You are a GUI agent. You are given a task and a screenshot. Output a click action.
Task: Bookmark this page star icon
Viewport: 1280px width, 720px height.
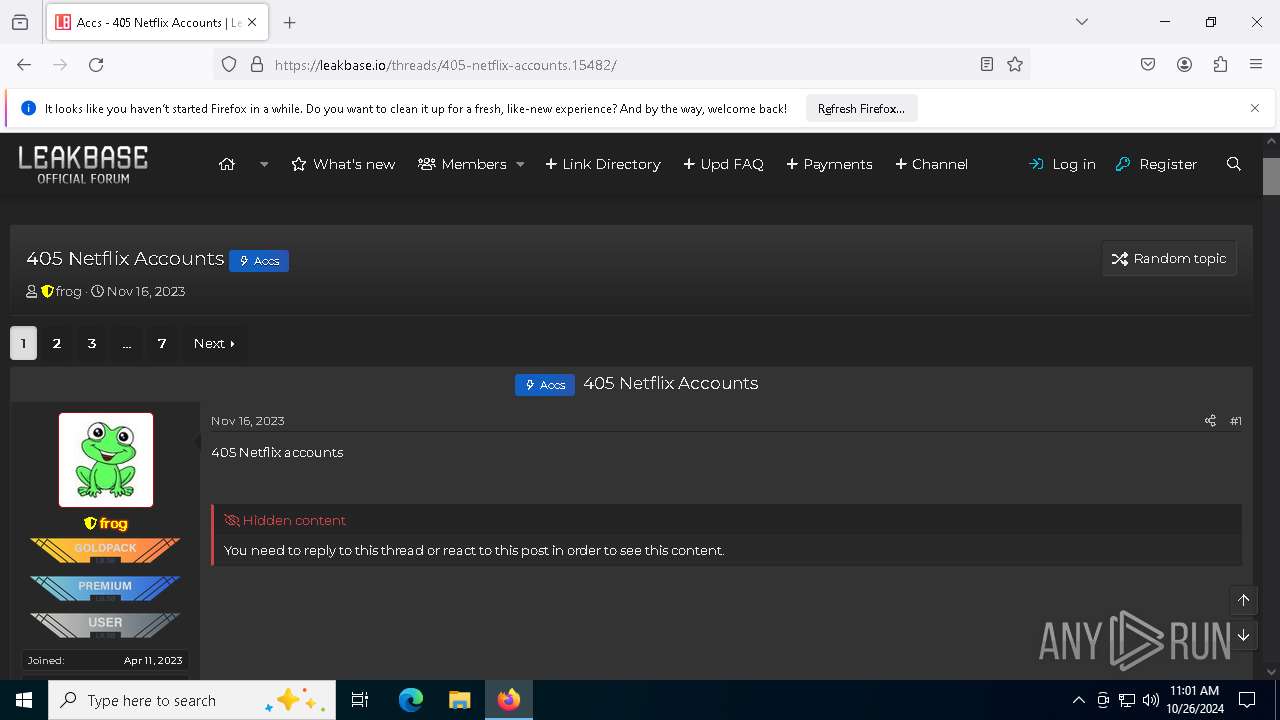point(1015,64)
